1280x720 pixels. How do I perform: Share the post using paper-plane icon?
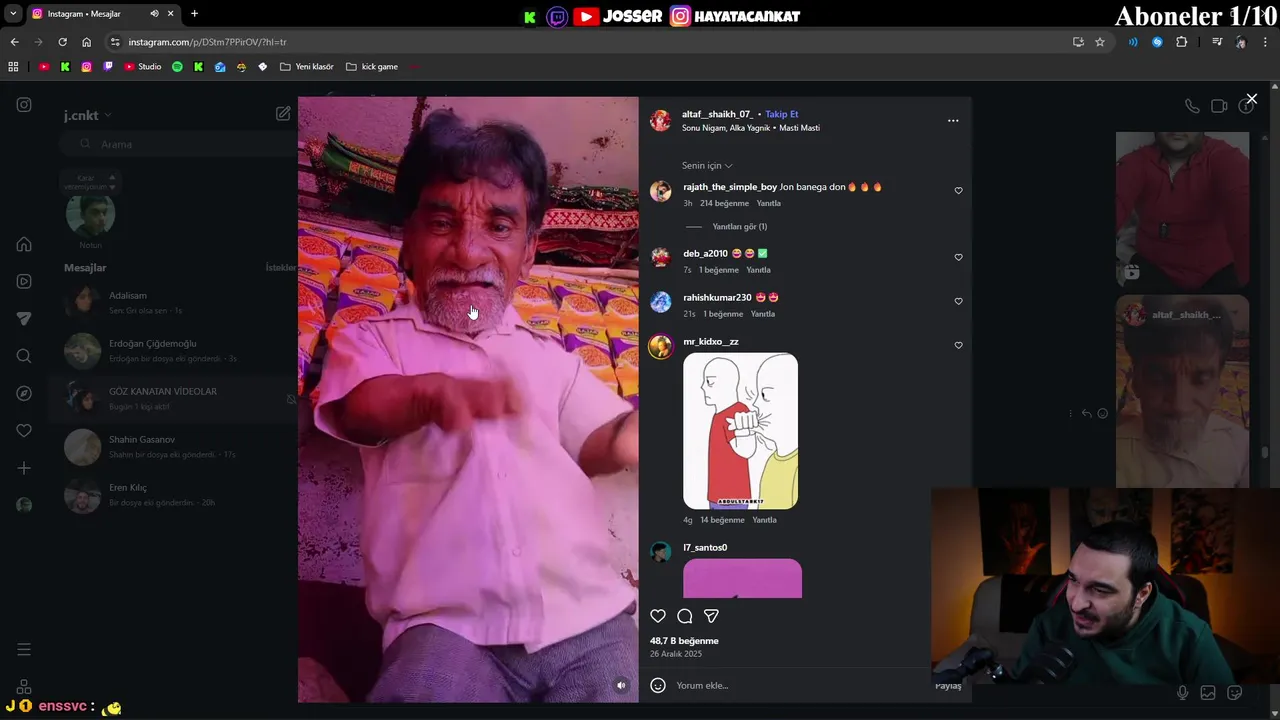[x=711, y=616]
